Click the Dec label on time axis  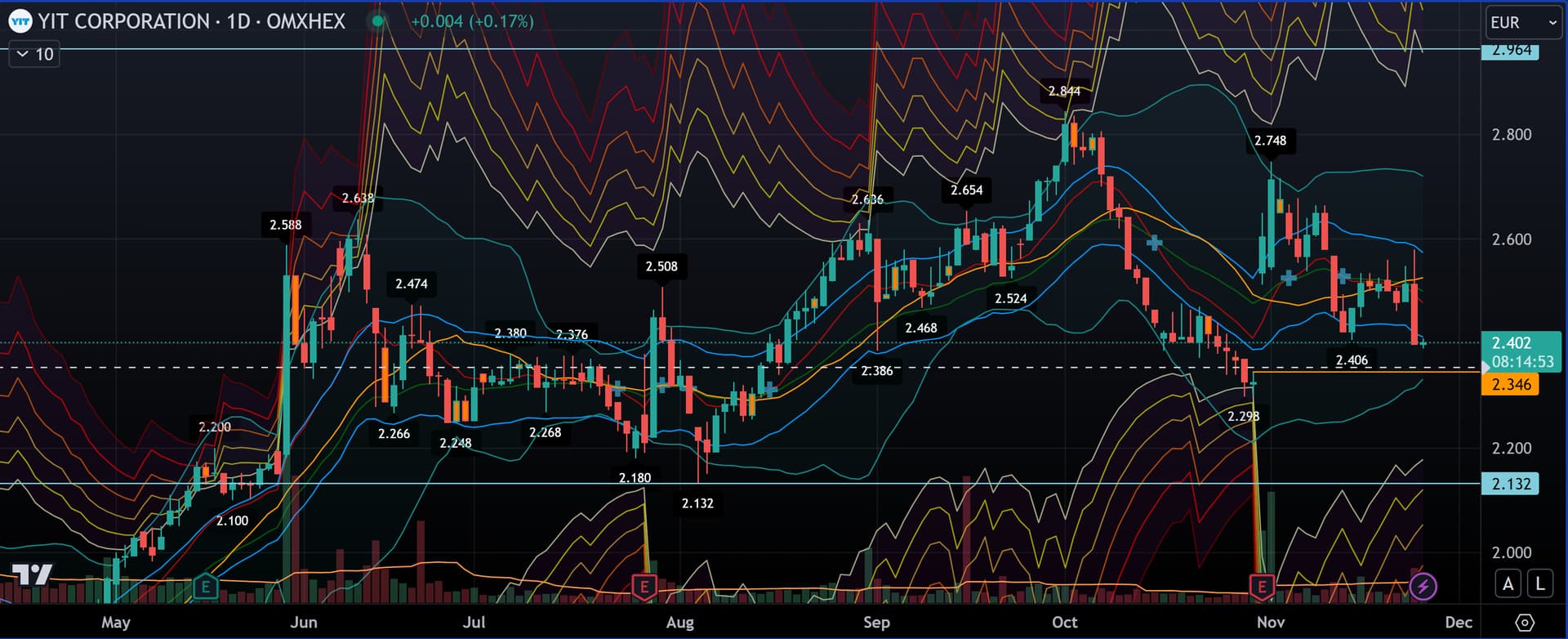point(1459,623)
